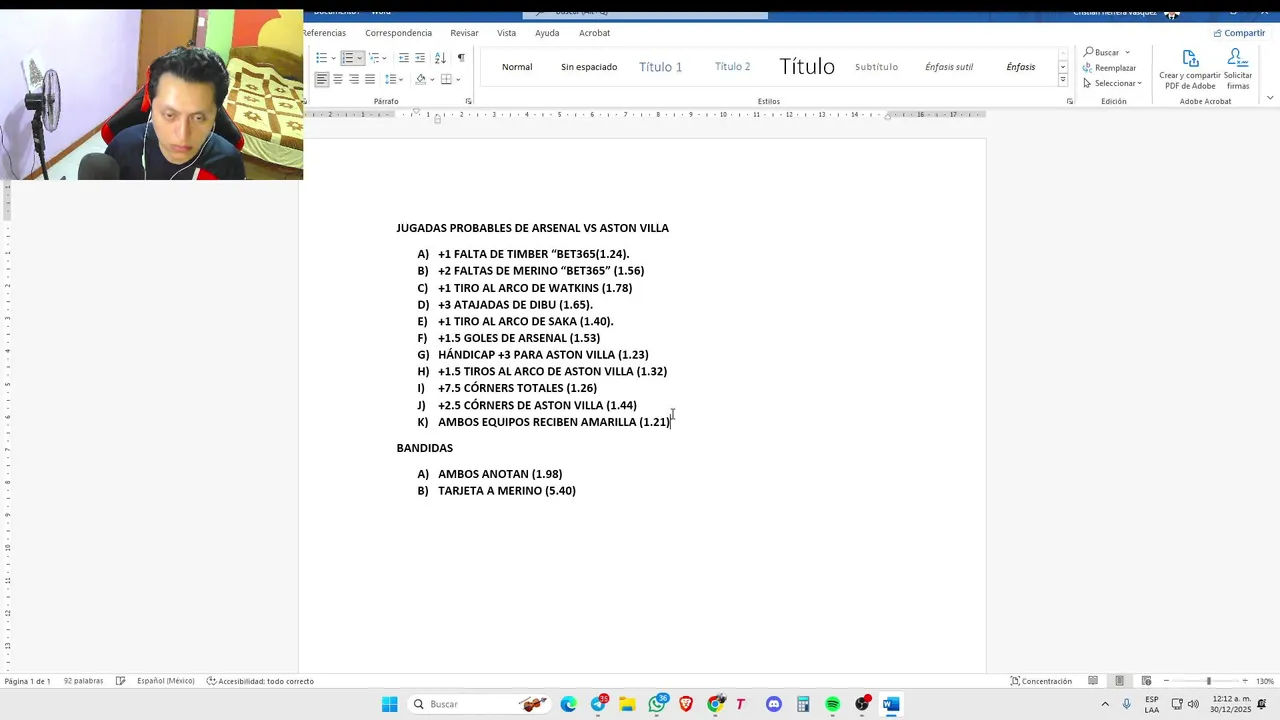Apply paragraph shading fill color
Screen dimensions: 1280x720
click(421, 79)
